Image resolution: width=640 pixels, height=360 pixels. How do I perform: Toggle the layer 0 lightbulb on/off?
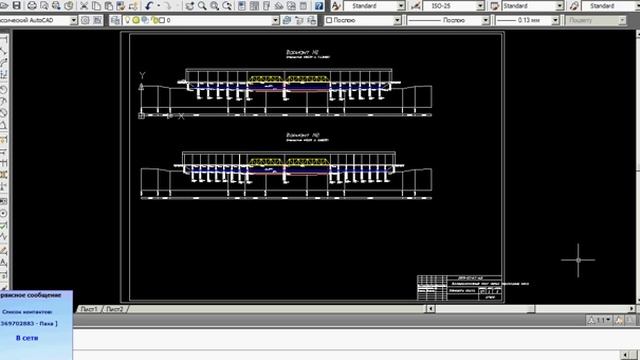pos(127,20)
